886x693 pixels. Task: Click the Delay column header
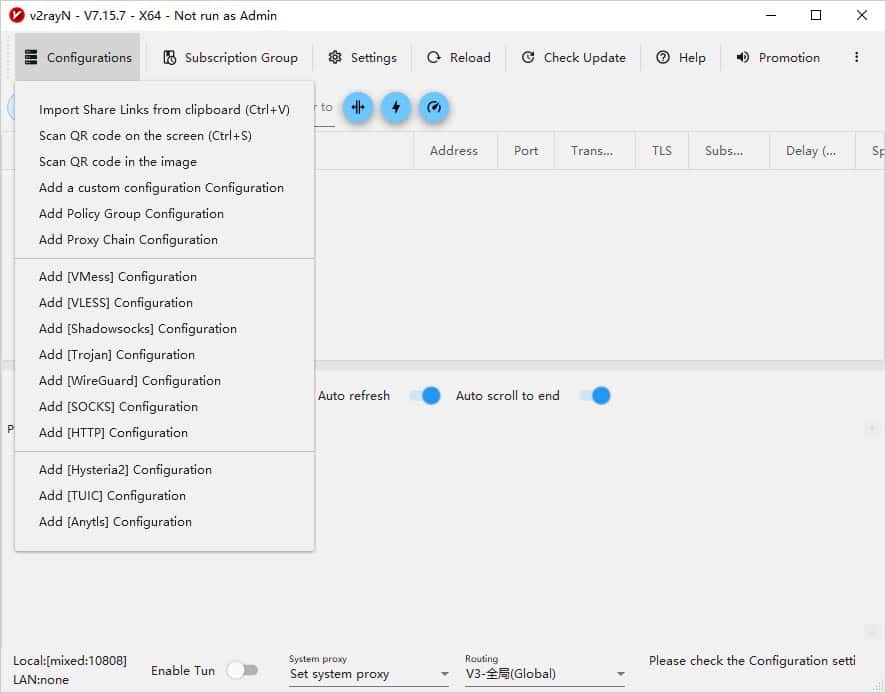coord(811,151)
